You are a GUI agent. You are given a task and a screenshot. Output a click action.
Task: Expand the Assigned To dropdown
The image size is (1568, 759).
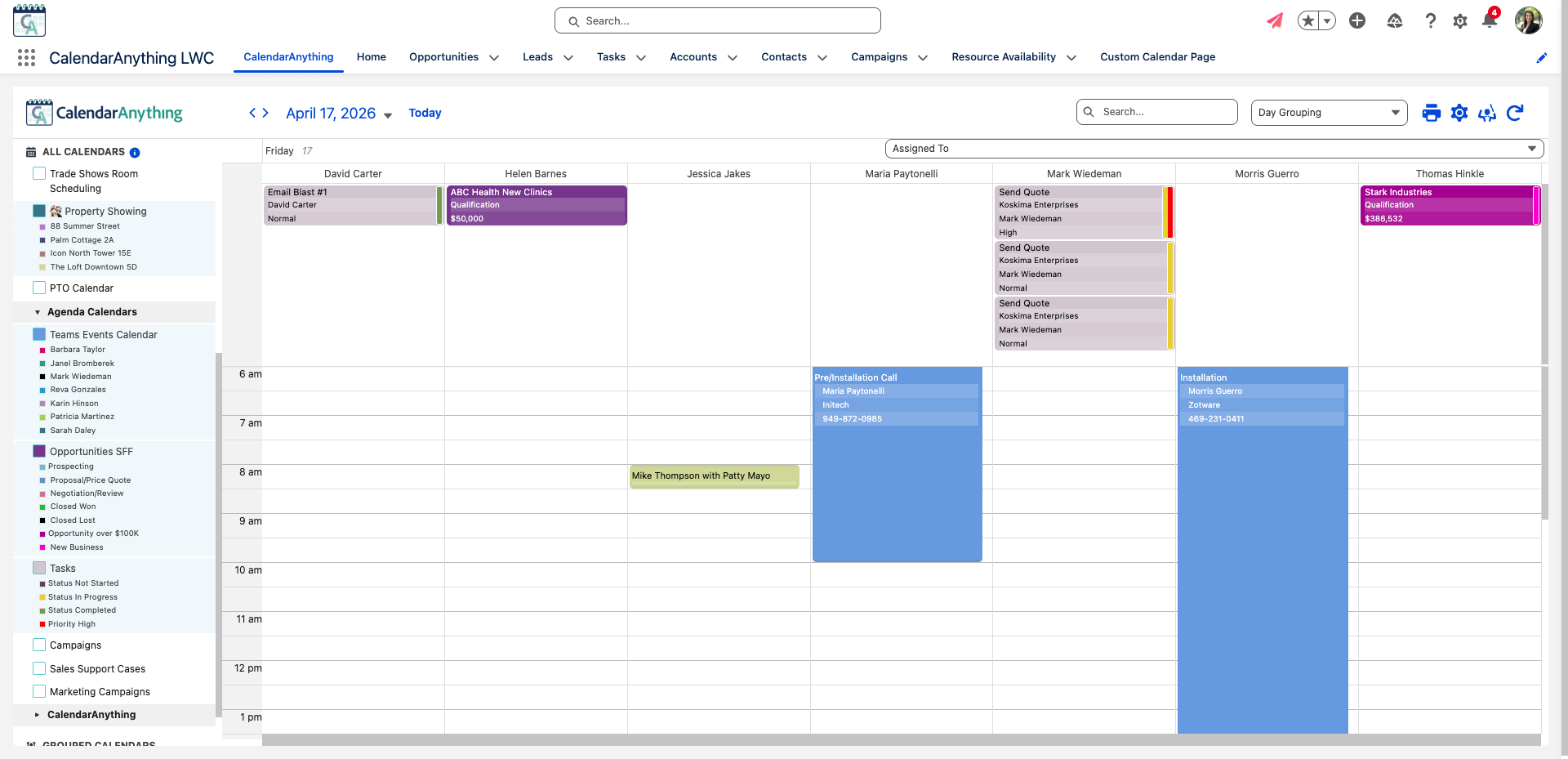pyautogui.click(x=1214, y=149)
